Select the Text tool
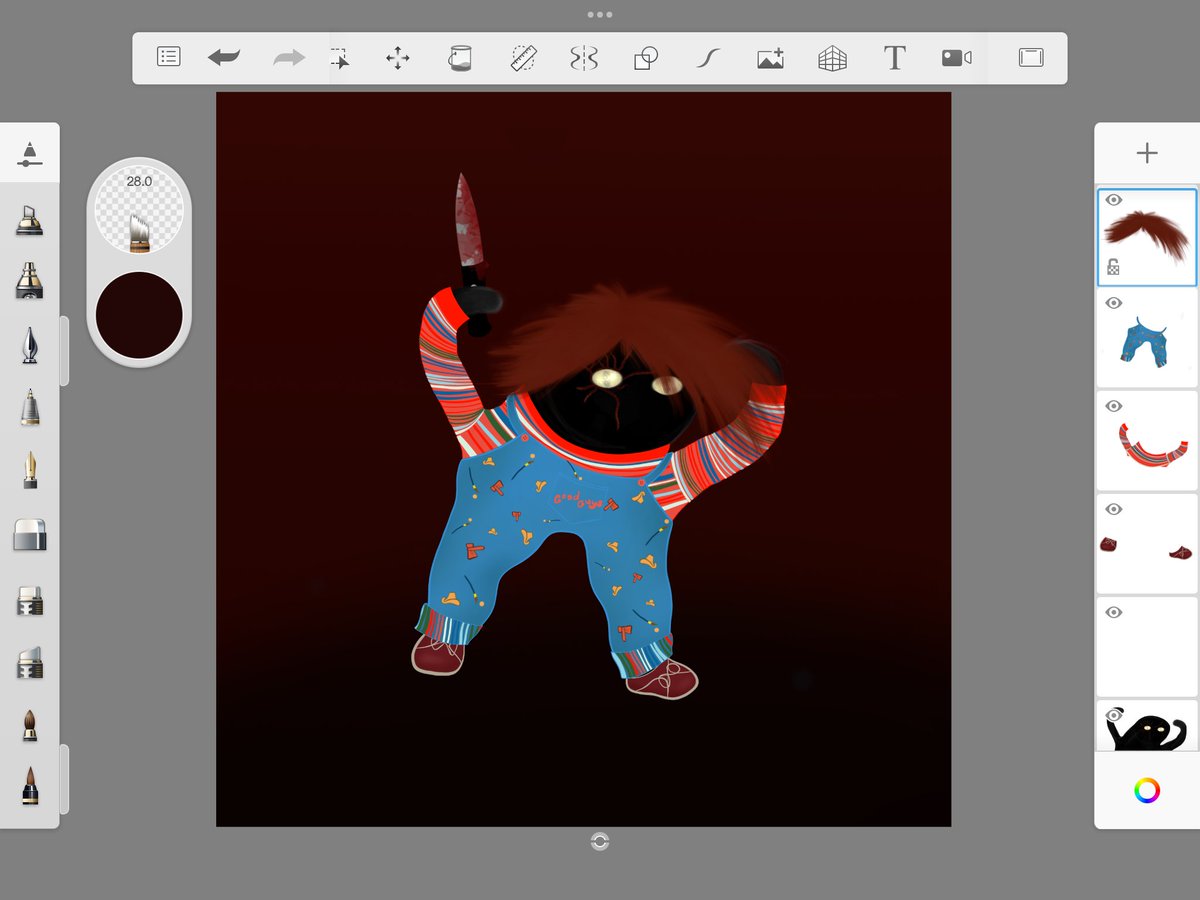1200x900 pixels. coord(894,58)
